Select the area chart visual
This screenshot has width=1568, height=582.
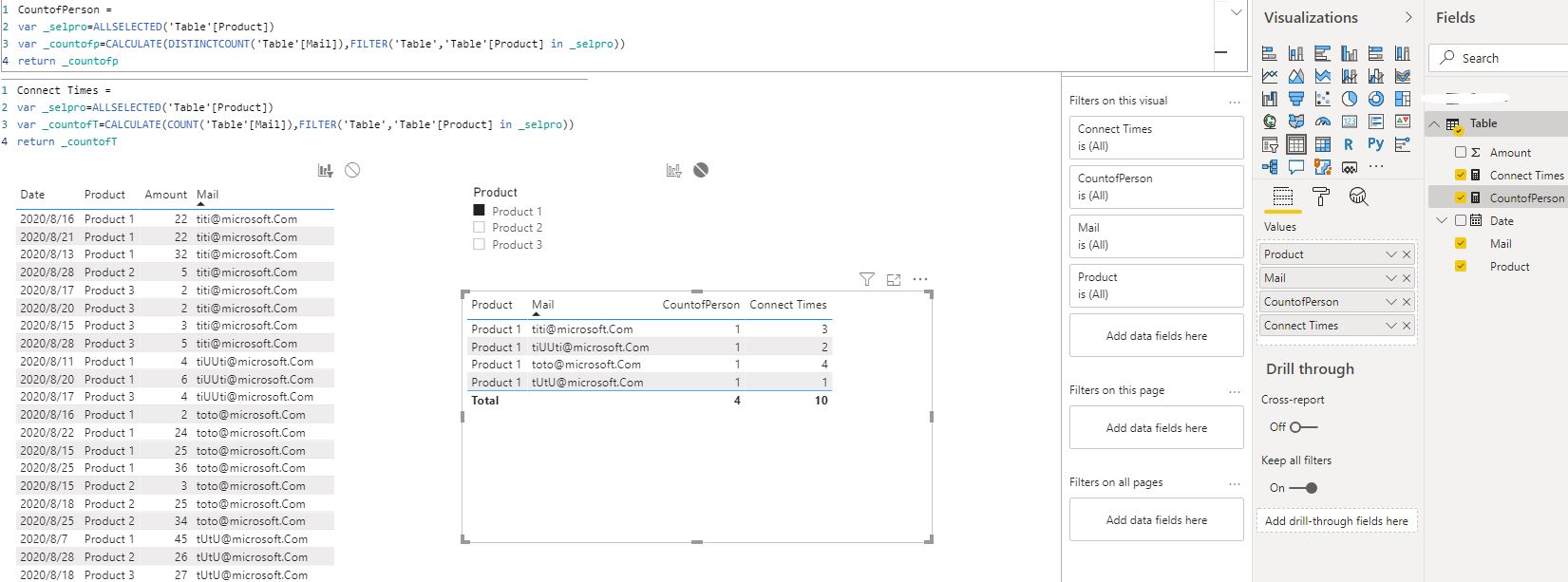[x=1295, y=76]
